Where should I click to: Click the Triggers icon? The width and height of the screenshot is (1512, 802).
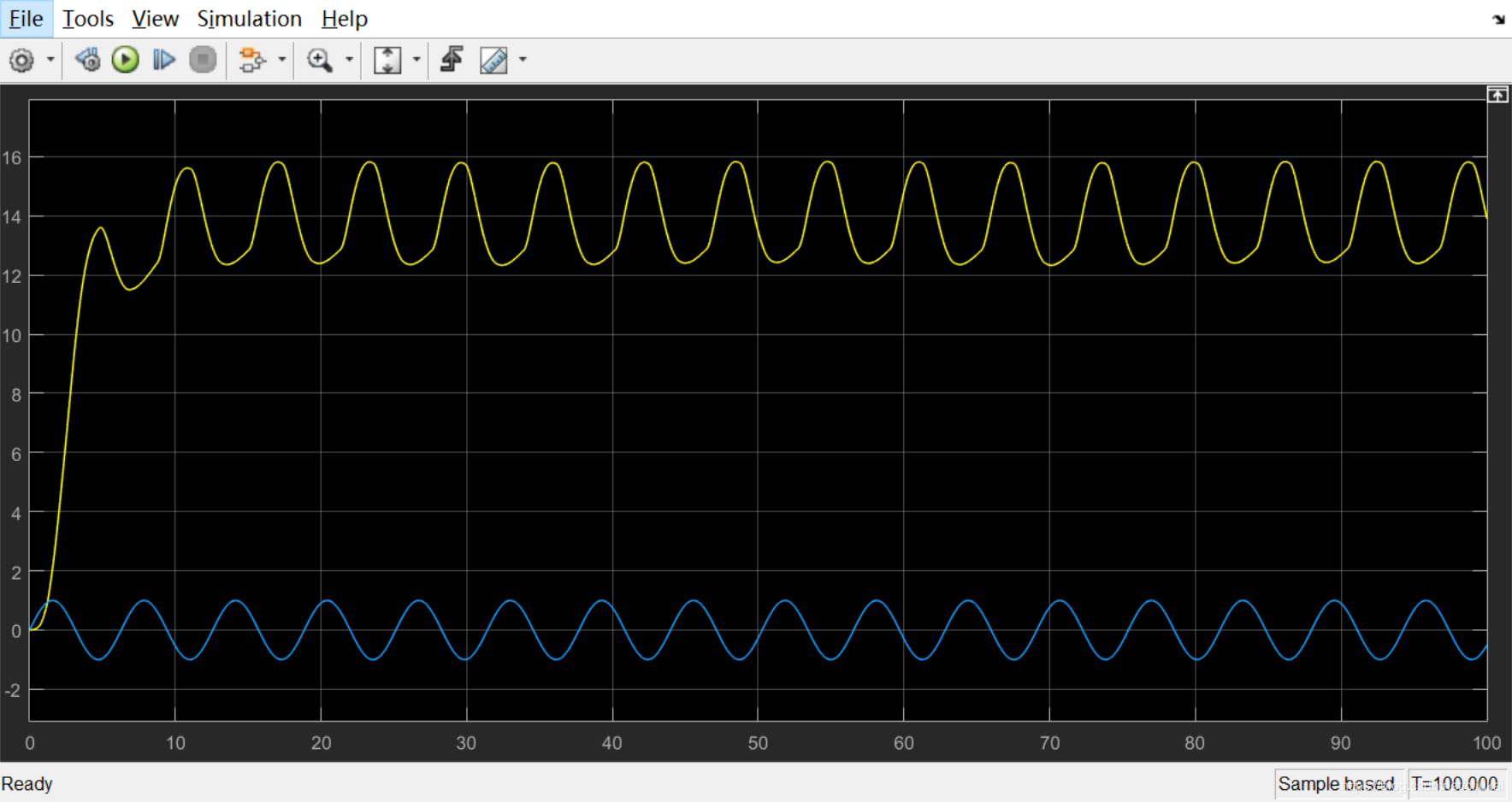coord(452,60)
